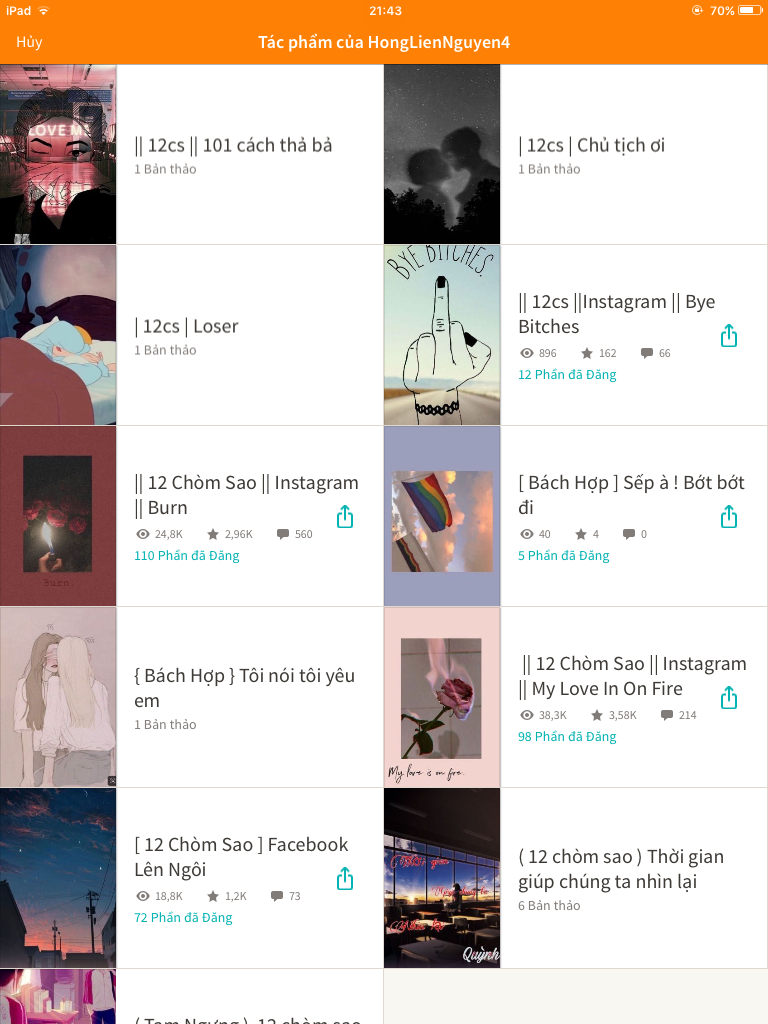Open the rainbow flag cover thumbnail
The height and width of the screenshot is (1024, 768).
pyautogui.click(x=442, y=516)
